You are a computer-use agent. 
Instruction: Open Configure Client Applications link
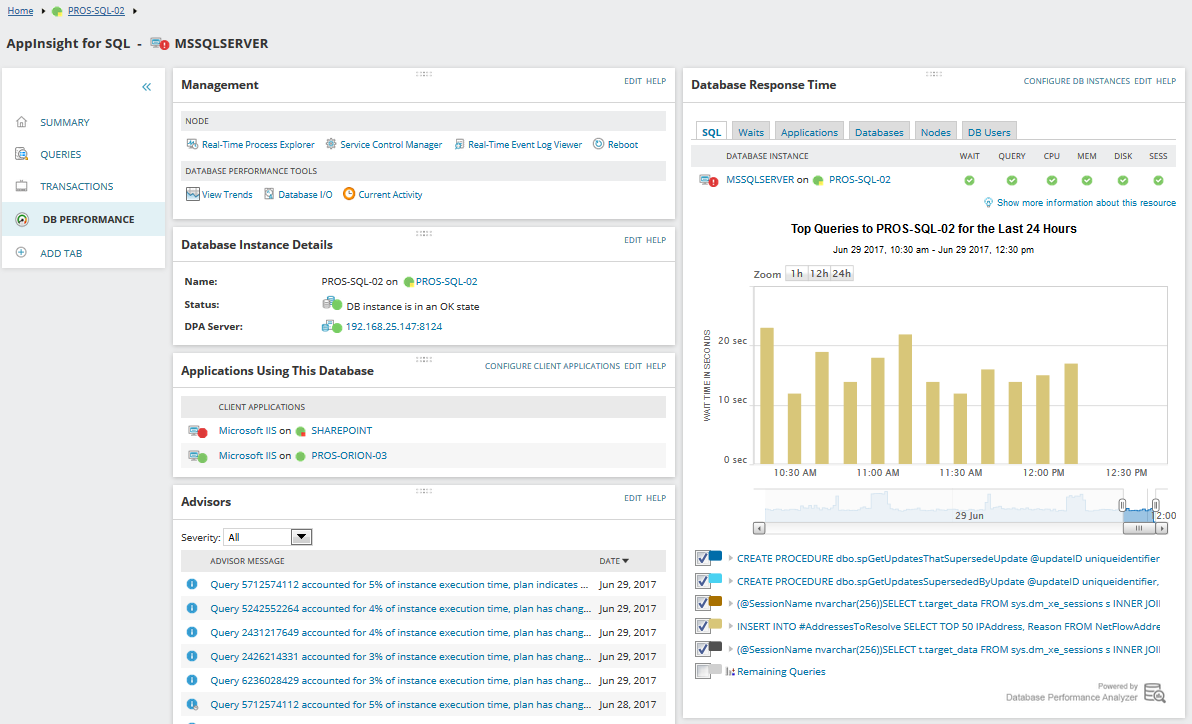(x=553, y=367)
